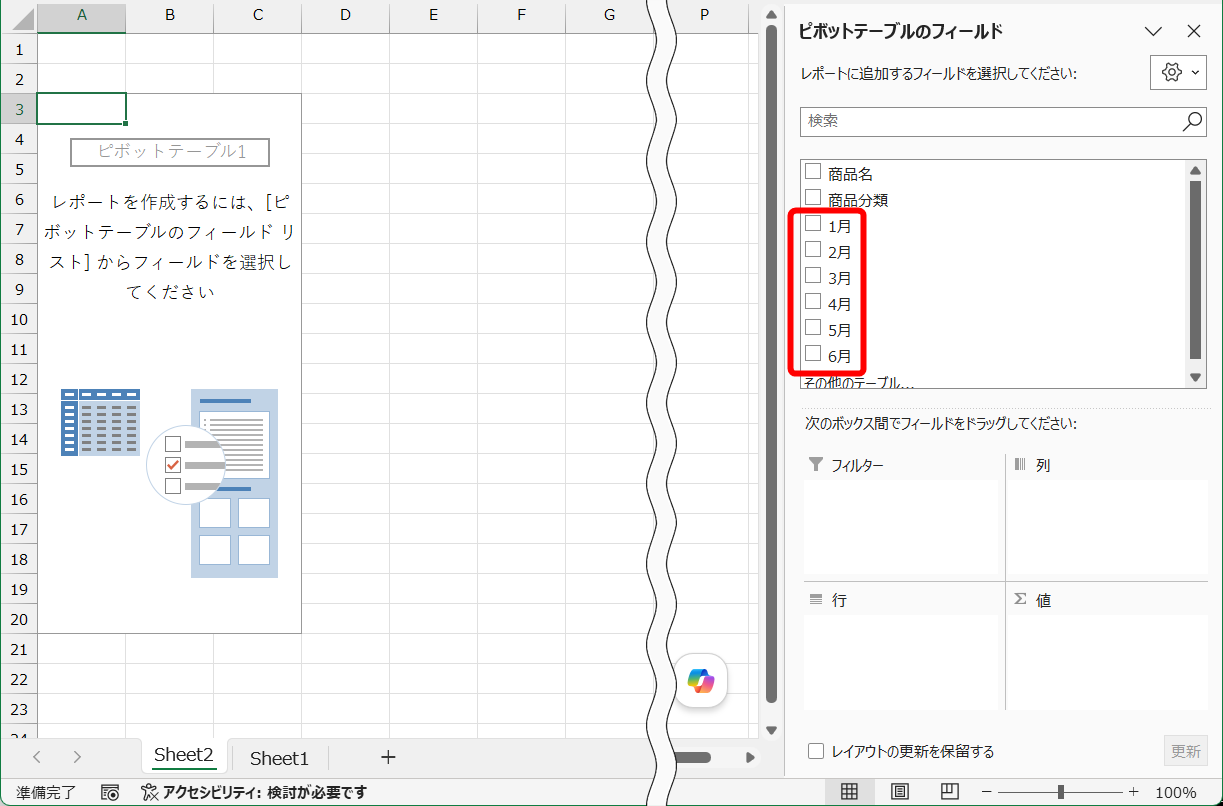Open the Copilot floating icon

tap(701, 682)
